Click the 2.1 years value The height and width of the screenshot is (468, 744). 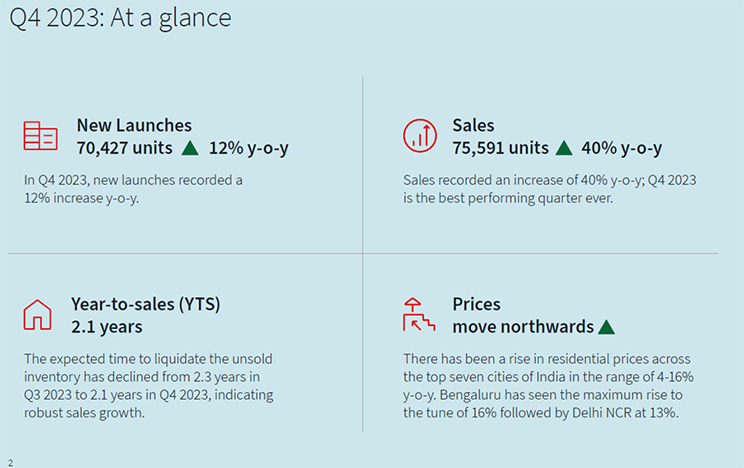(x=107, y=327)
